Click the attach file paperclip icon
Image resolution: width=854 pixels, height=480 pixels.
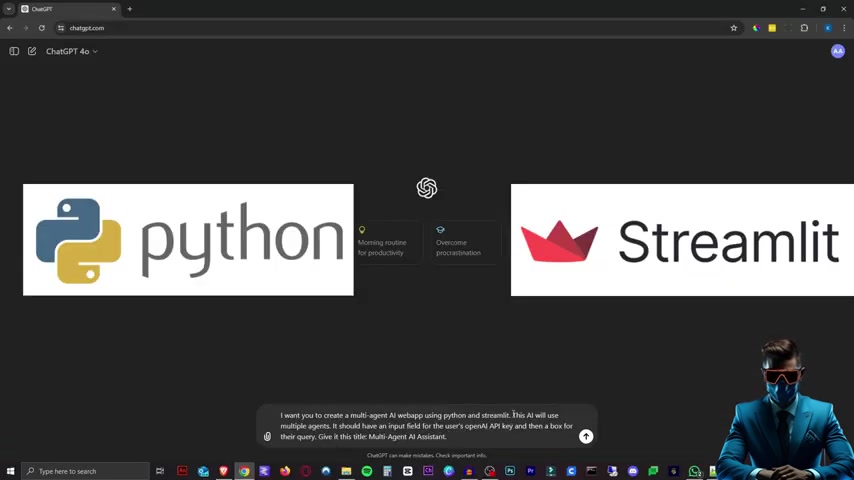(x=267, y=436)
